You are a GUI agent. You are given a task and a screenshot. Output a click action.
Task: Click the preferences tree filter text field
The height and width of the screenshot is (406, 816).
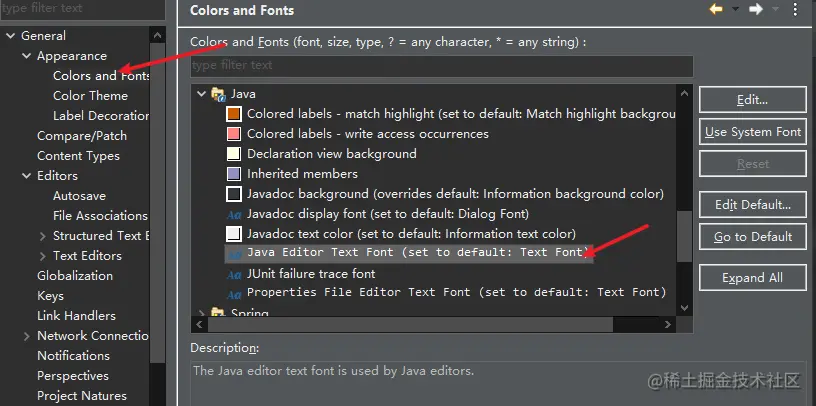[x=83, y=9]
